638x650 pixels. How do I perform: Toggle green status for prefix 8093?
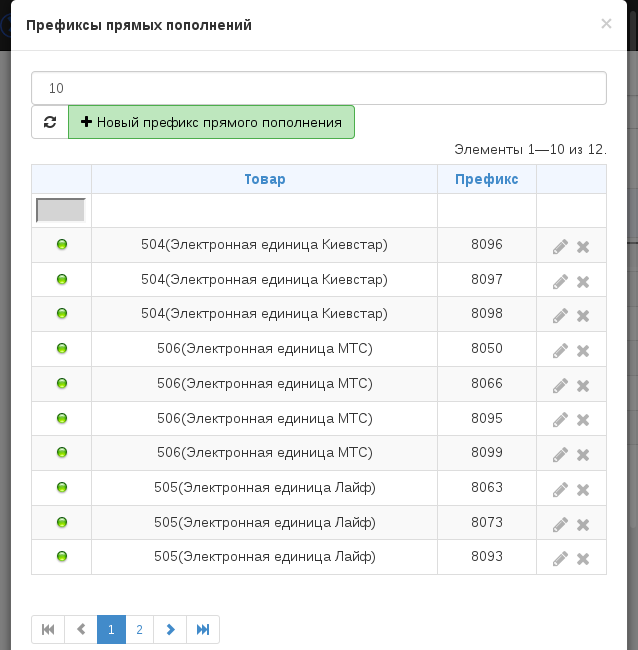pos(62,556)
